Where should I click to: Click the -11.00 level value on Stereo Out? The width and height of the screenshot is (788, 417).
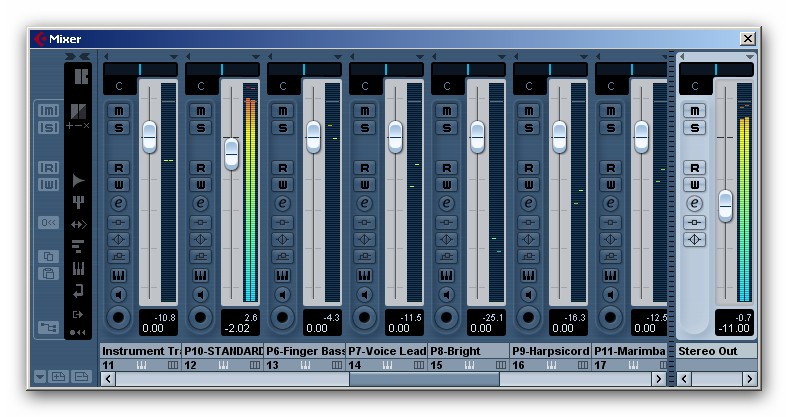click(734, 329)
